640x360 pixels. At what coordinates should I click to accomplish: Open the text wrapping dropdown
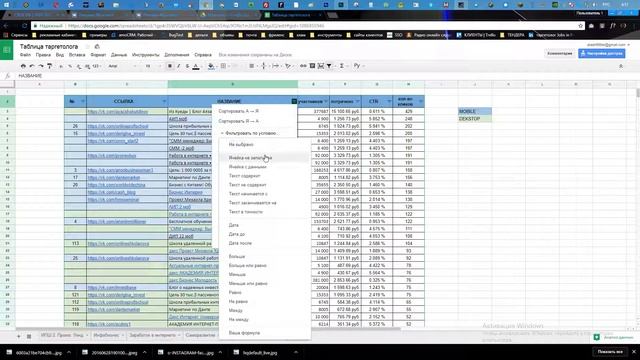(x=276, y=66)
